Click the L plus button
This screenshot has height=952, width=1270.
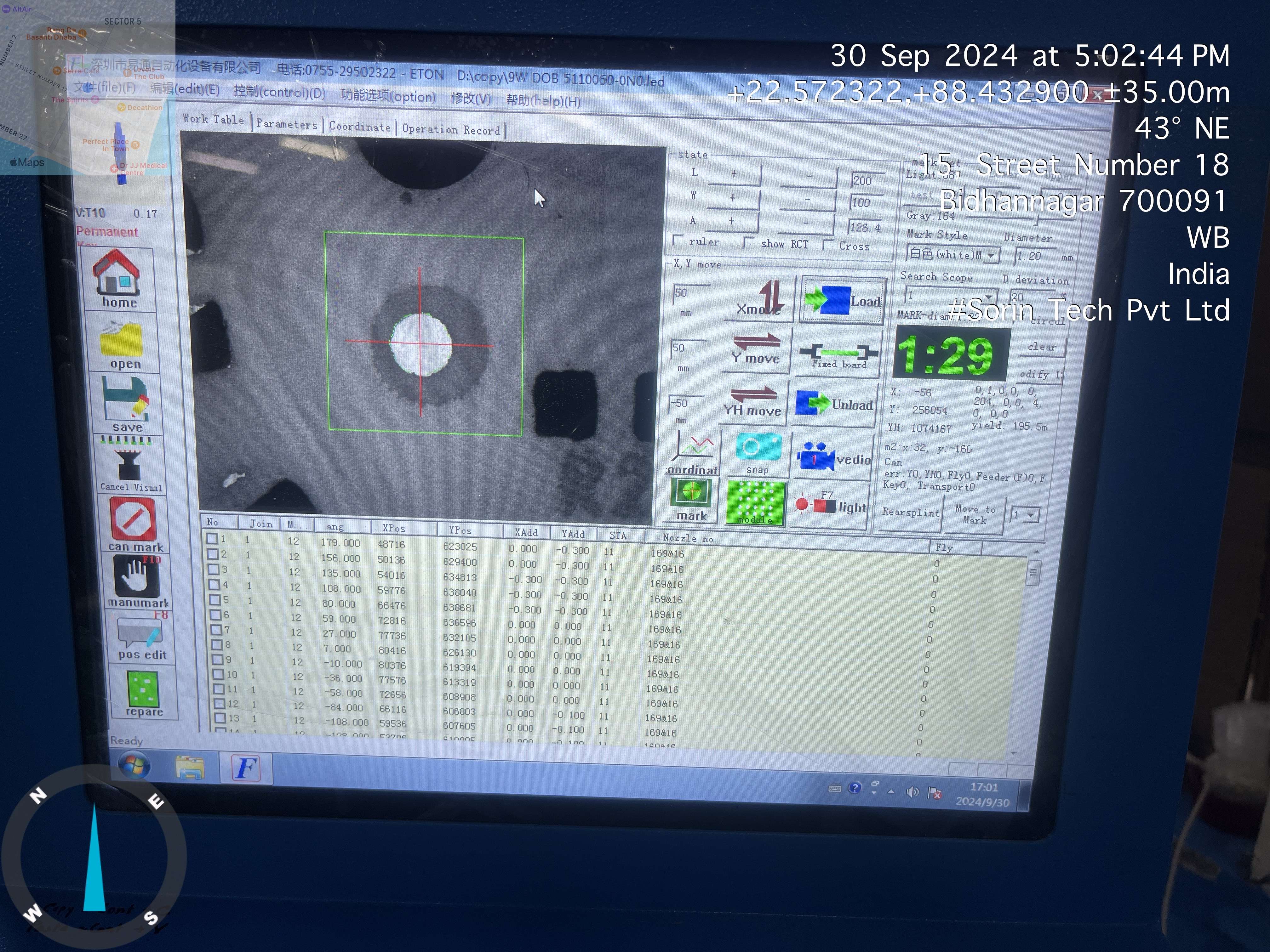(x=734, y=174)
